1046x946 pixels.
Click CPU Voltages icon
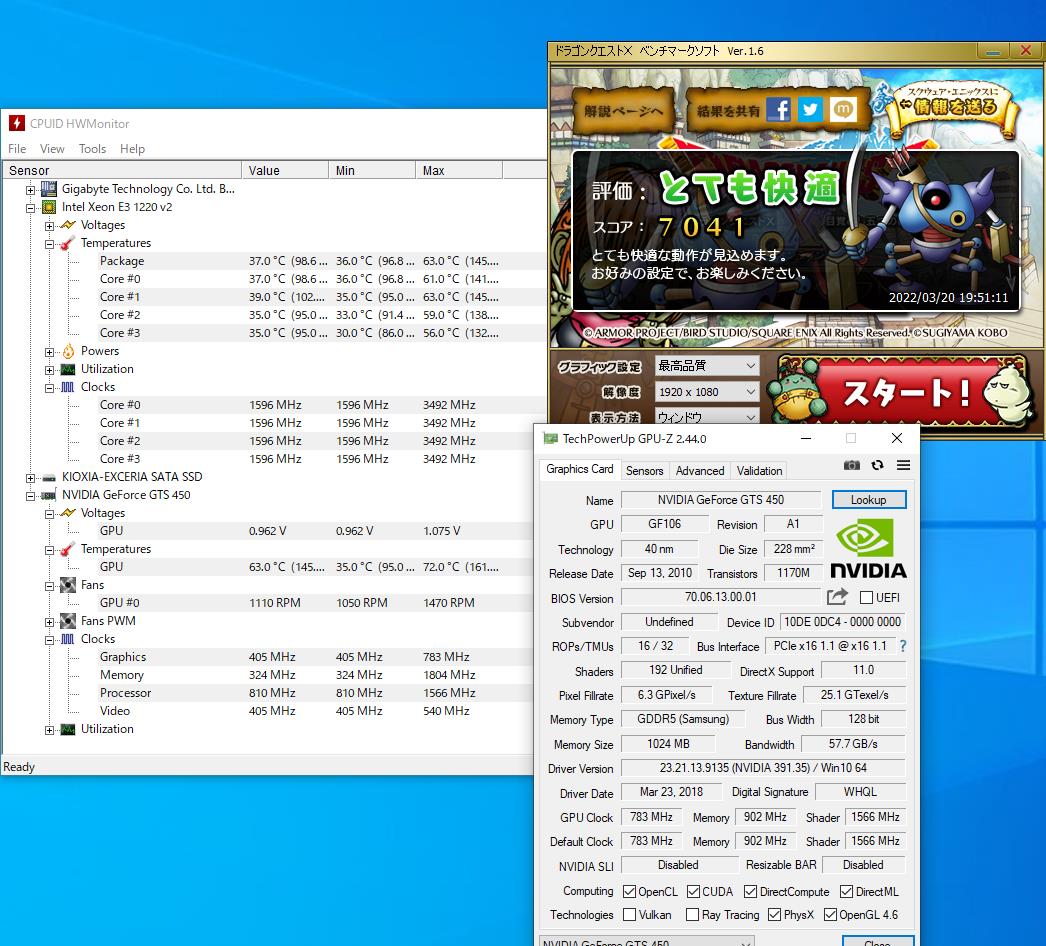click(x=68, y=225)
